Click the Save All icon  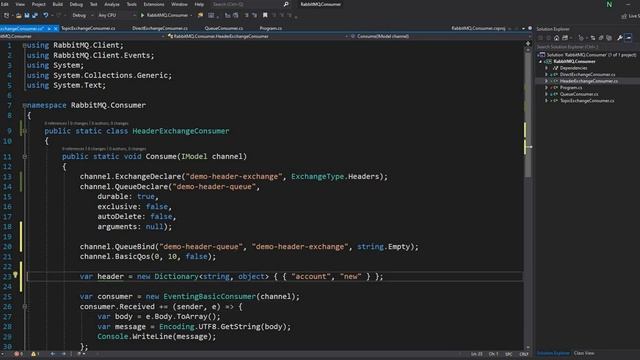(35, 16)
